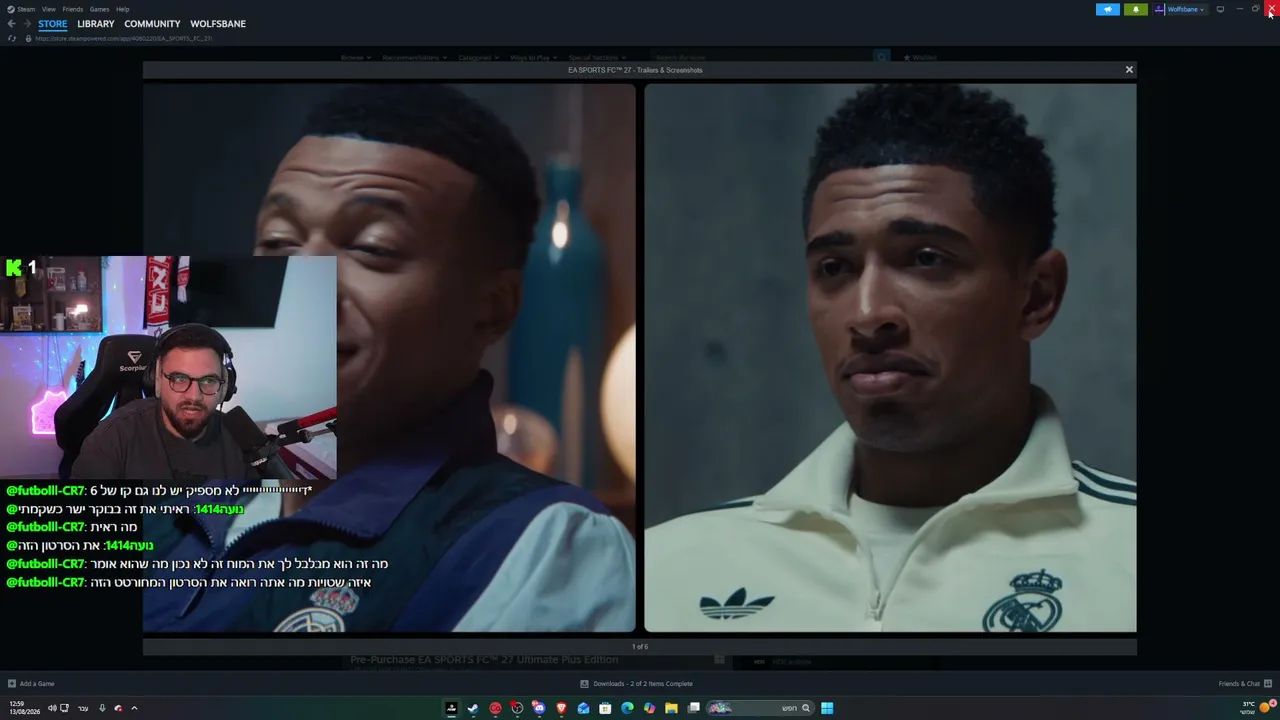Go forward with the forward arrow

[x=27, y=24]
